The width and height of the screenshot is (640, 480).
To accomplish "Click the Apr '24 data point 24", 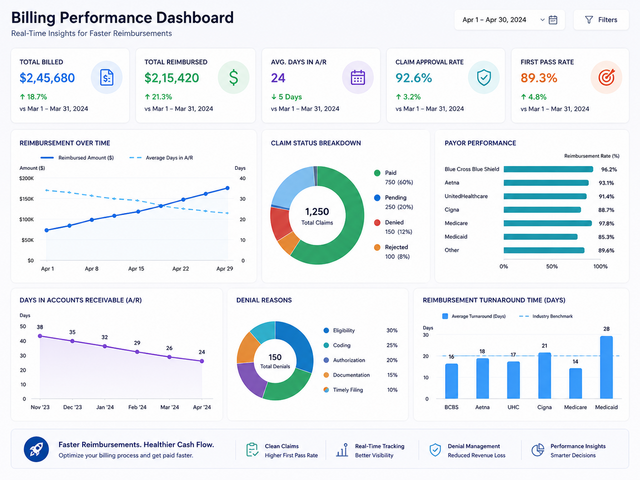I will (x=202, y=361).
